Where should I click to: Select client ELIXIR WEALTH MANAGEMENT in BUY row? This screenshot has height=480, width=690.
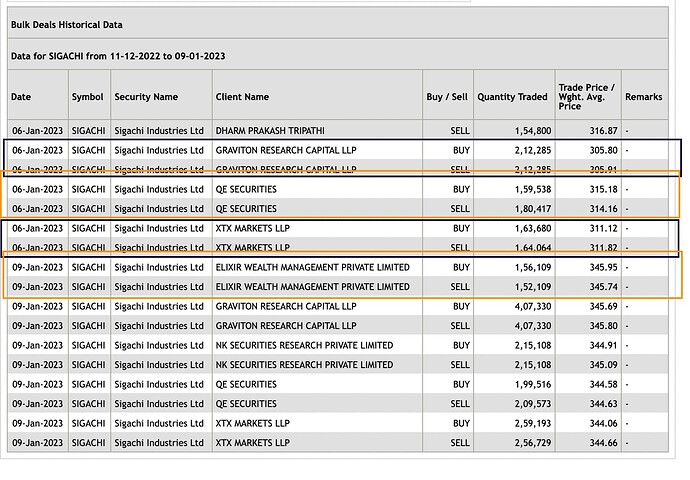coord(312,267)
